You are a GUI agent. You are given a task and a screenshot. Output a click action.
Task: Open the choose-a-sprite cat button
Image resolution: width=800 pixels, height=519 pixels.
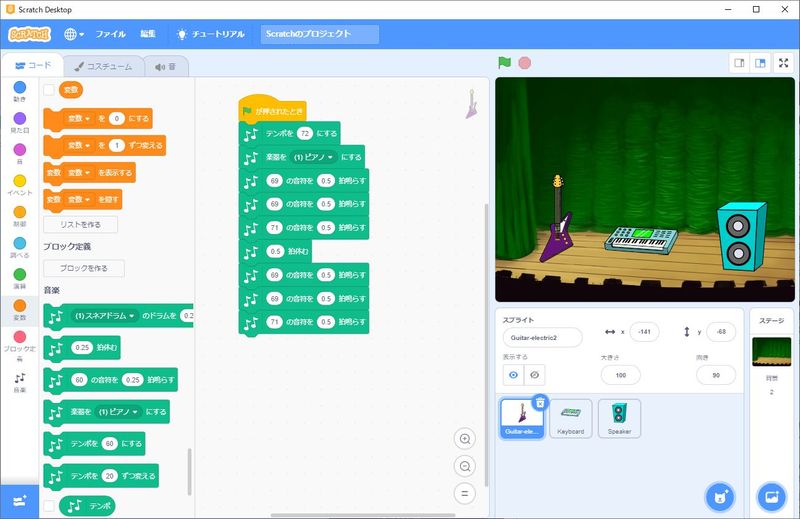(717, 495)
